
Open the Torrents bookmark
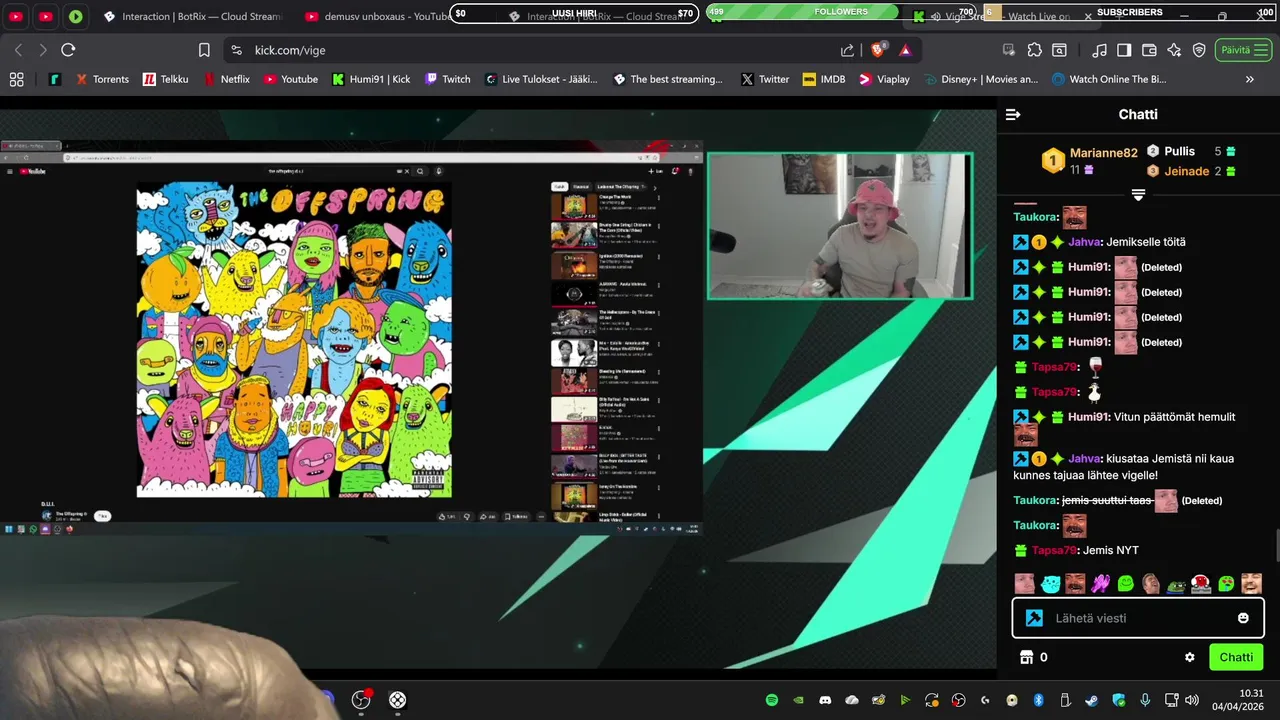click(102, 79)
